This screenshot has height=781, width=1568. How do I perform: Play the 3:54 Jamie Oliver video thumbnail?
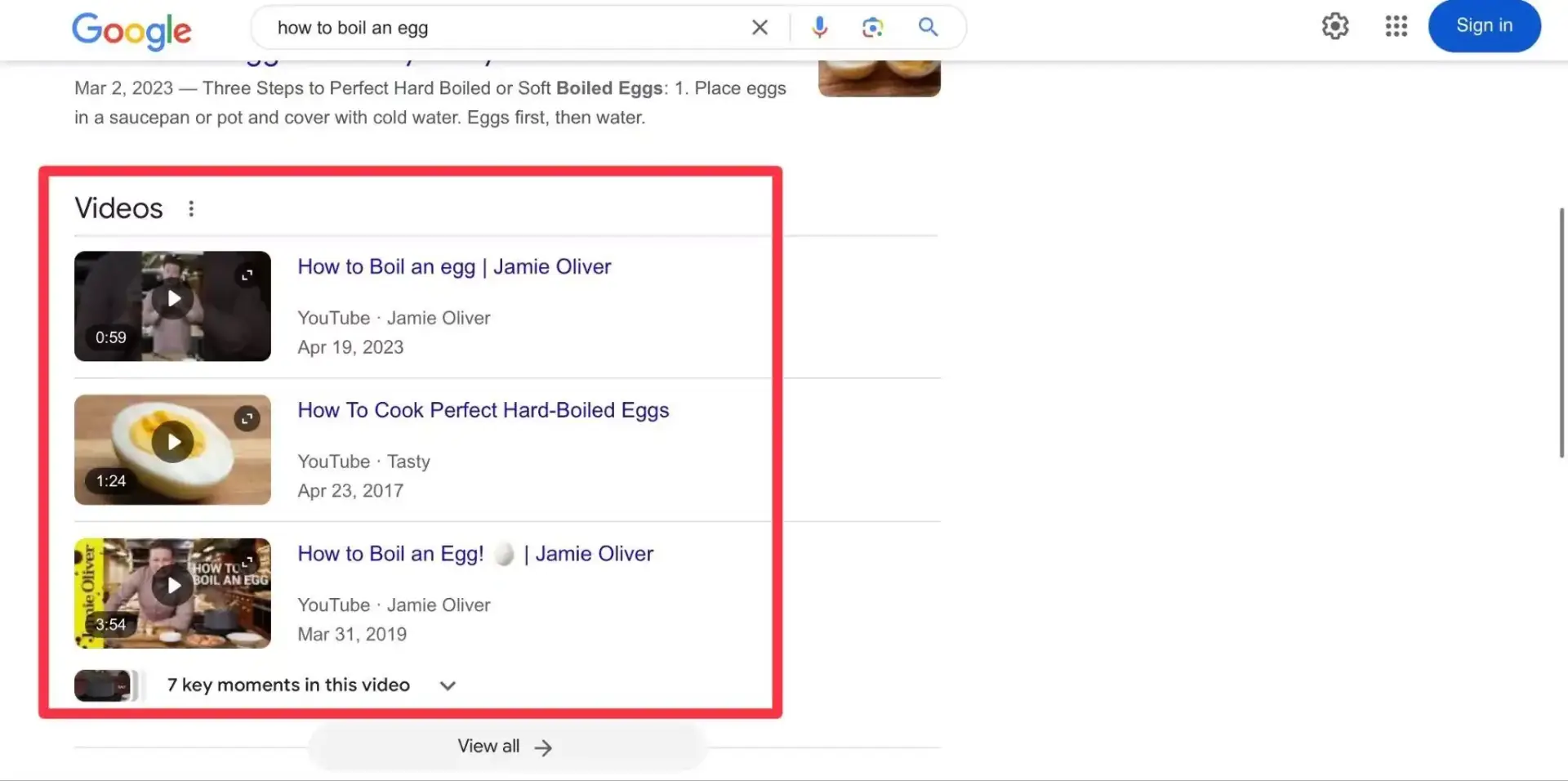tap(172, 593)
